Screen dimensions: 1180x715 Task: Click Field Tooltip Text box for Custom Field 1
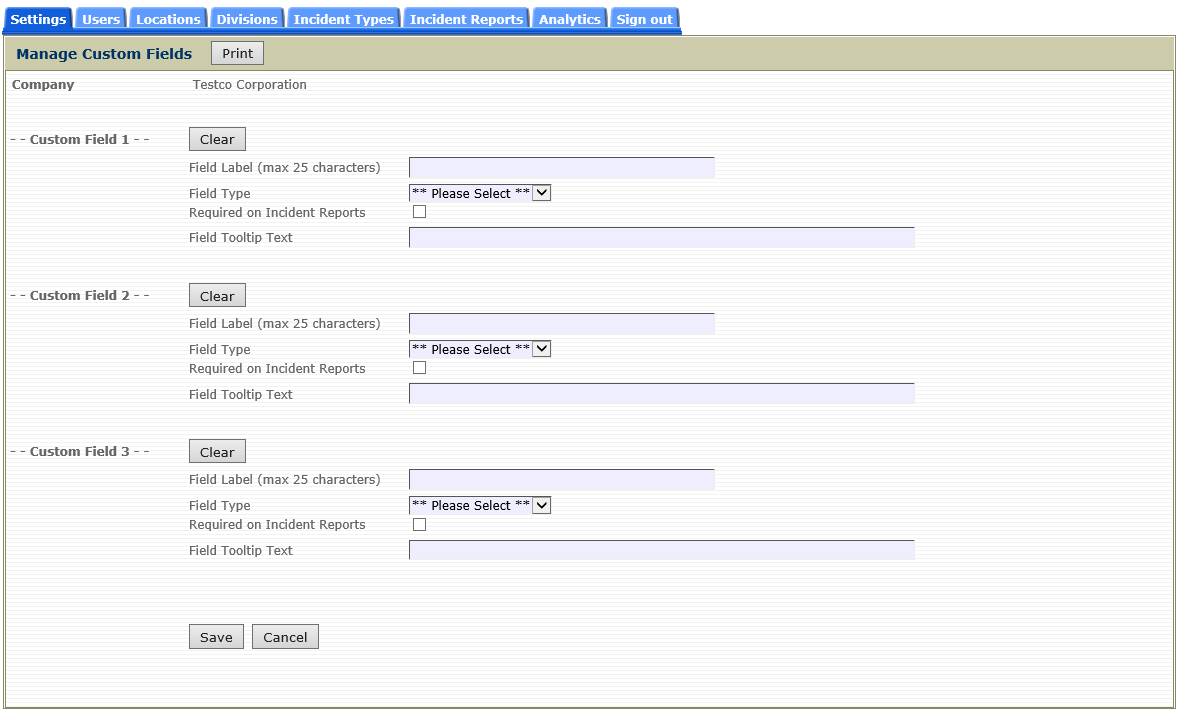point(661,238)
